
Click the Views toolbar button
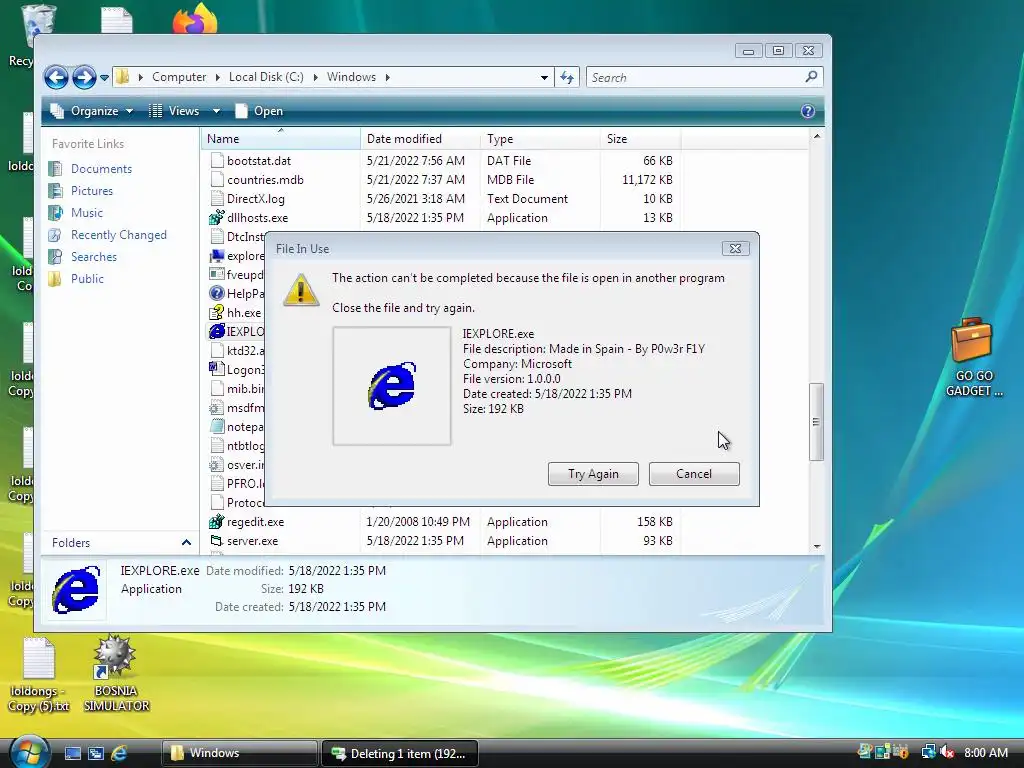click(175, 111)
